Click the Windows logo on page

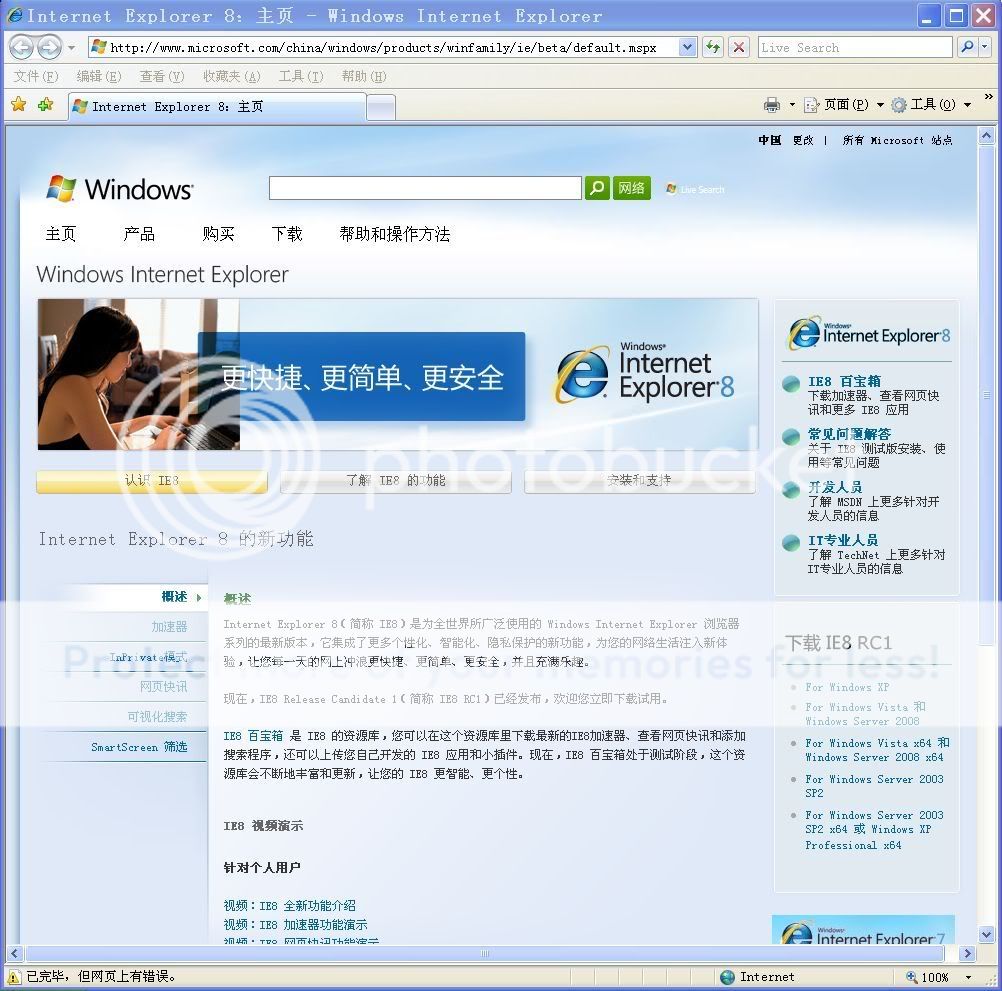[119, 189]
